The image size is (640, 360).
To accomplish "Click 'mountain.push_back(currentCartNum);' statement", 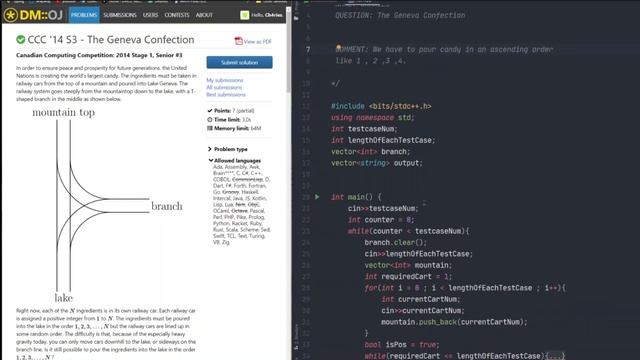I will click(454, 322).
